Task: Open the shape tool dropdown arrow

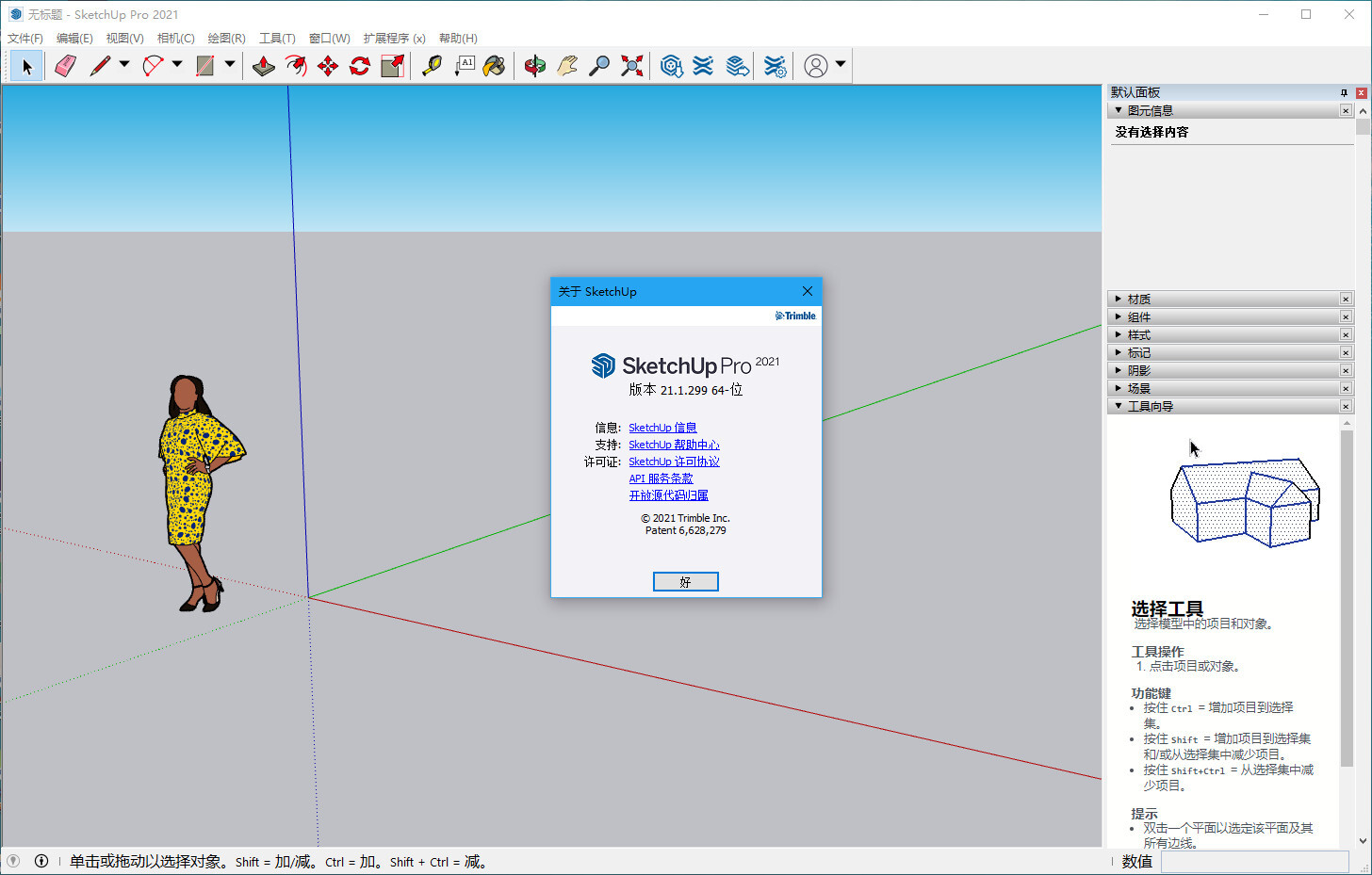Action: [230, 65]
